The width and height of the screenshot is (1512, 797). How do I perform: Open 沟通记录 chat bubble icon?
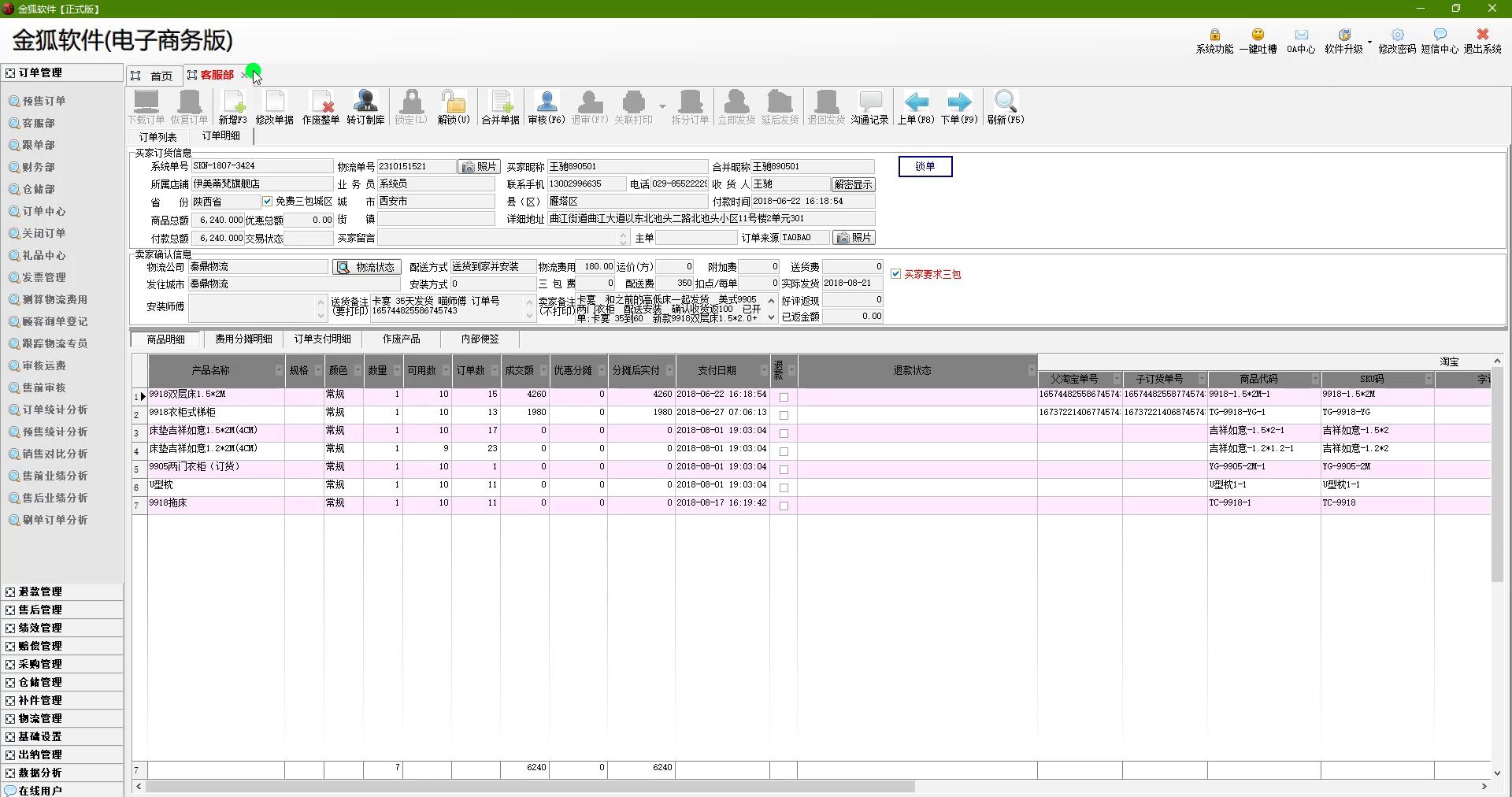pos(869,102)
